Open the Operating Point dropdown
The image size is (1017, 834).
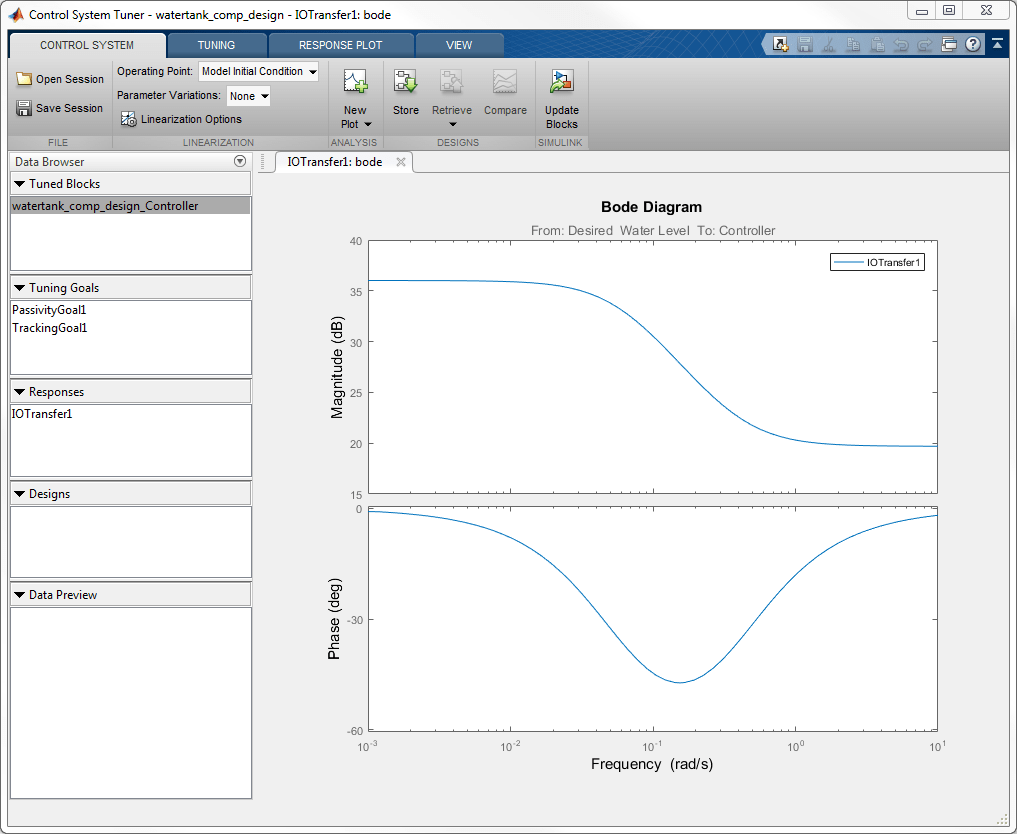point(259,71)
